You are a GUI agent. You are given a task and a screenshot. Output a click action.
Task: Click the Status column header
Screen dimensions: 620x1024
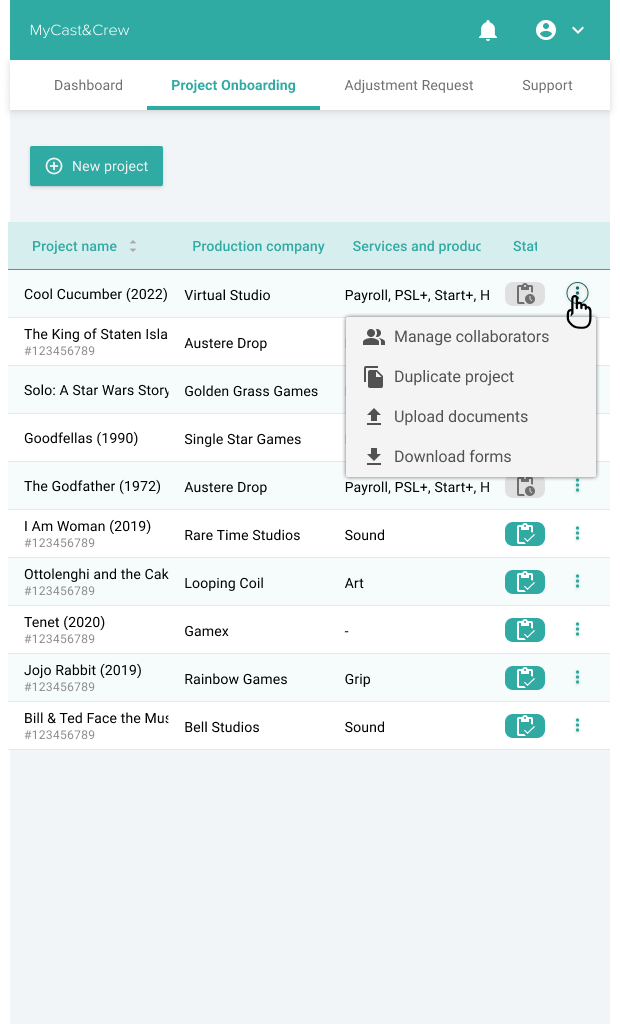pos(525,246)
